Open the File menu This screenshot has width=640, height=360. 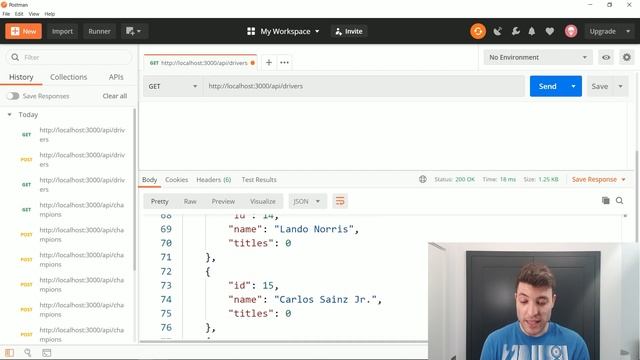(6, 14)
